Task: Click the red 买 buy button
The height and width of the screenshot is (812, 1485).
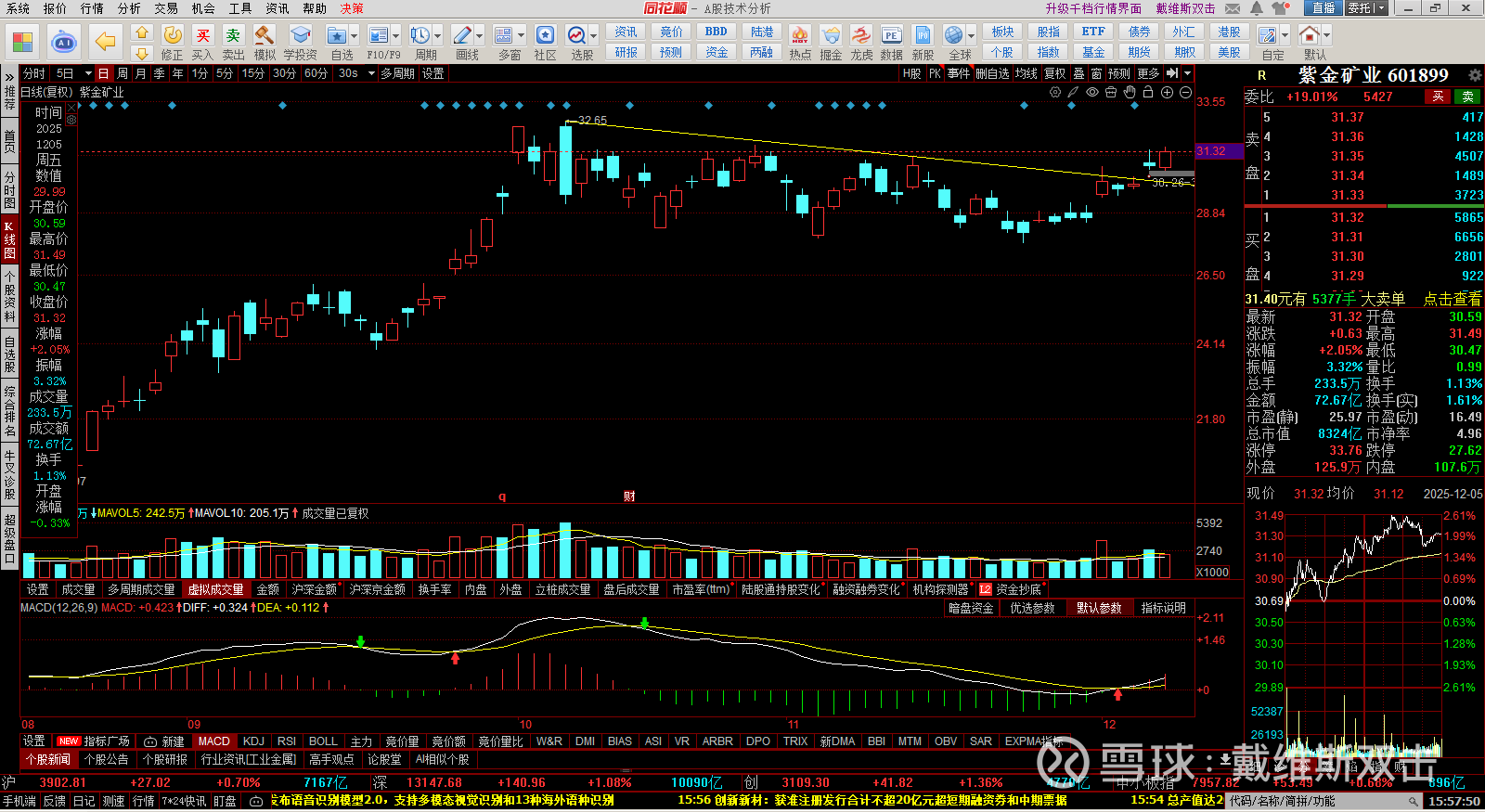Action: 1438,97
